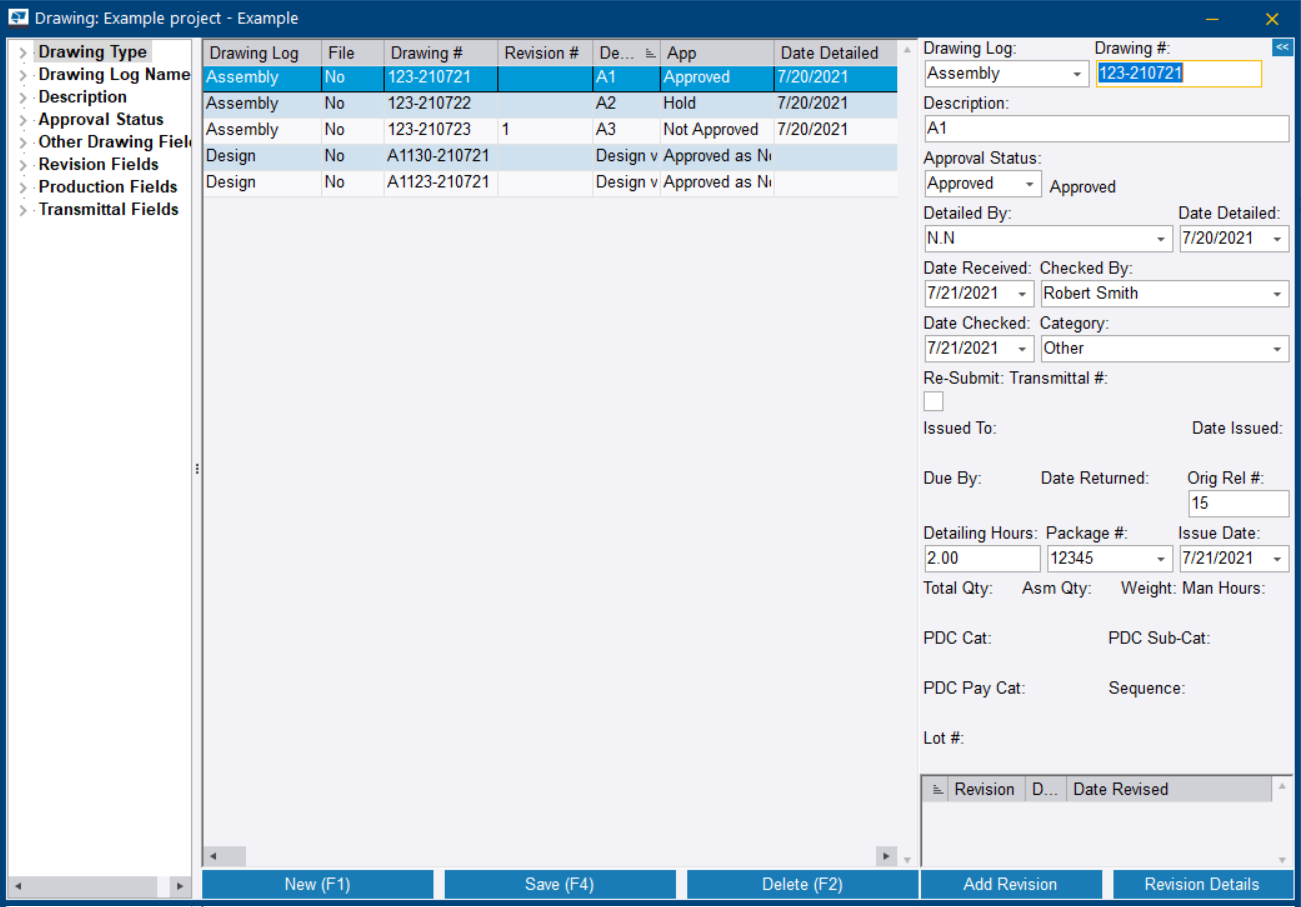Click the Add Revision button
Screen dimensions: 1301x907
click(x=1011, y=884)
